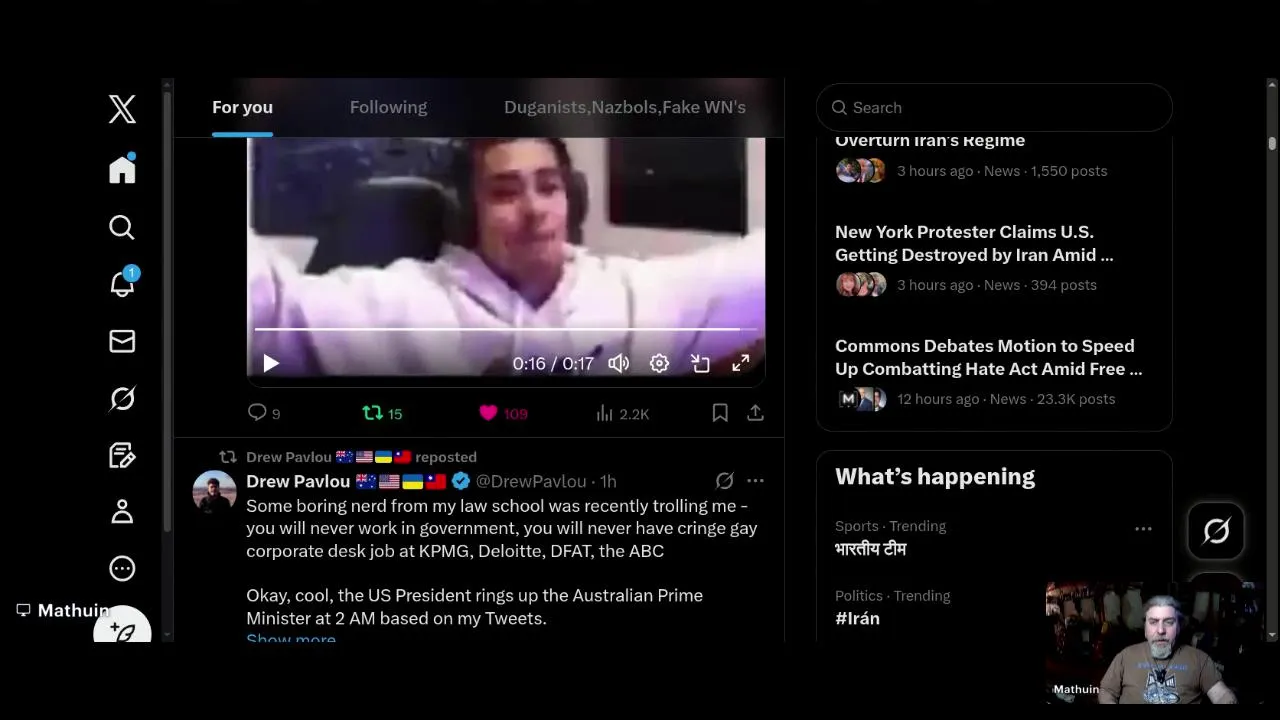The width and height of the screenshot is (1280, 720).
Task: Switch to the Following tab
Action: [388, 107]
